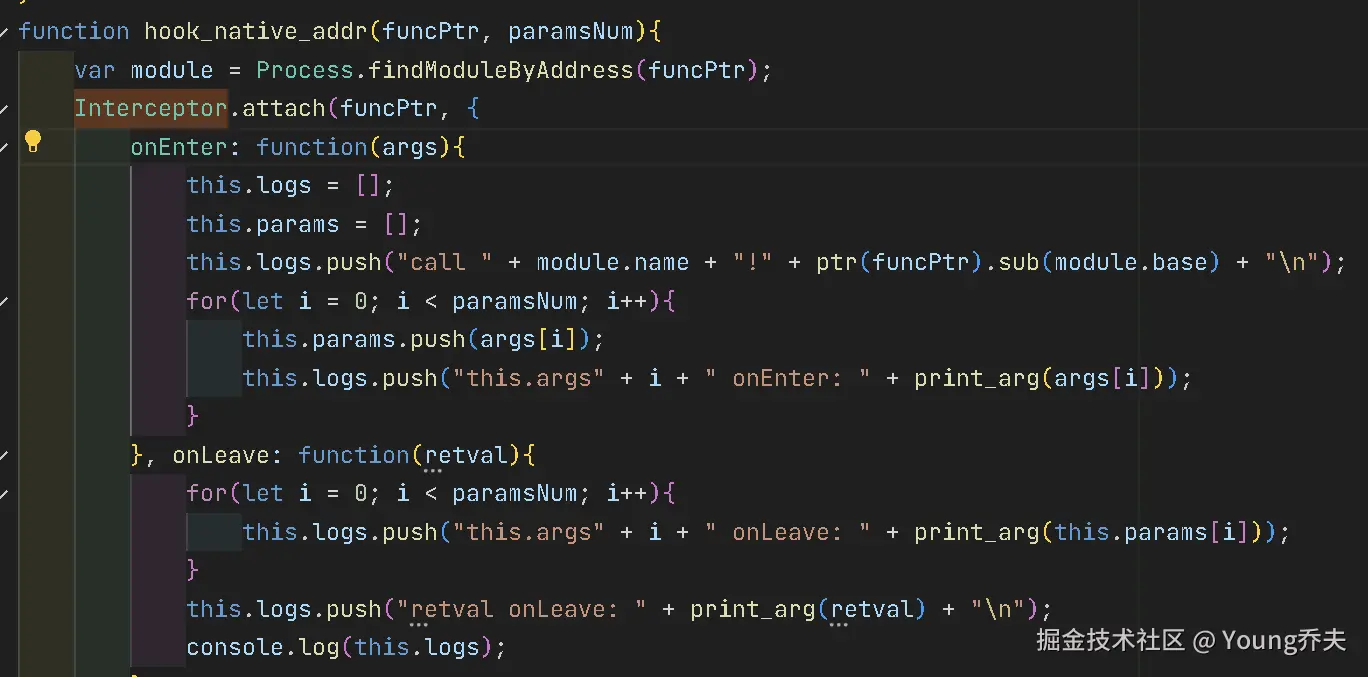Click the onEnter property key

point(178,147)
